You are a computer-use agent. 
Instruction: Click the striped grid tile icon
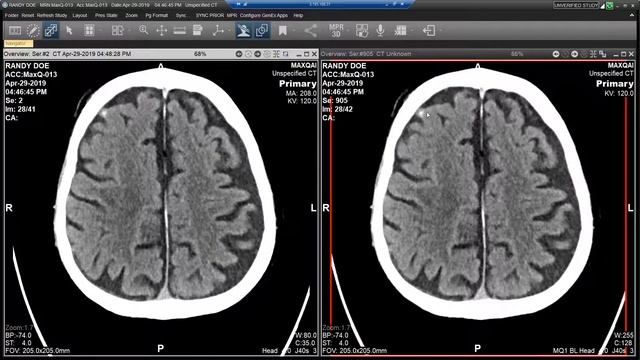coord(400,31)
